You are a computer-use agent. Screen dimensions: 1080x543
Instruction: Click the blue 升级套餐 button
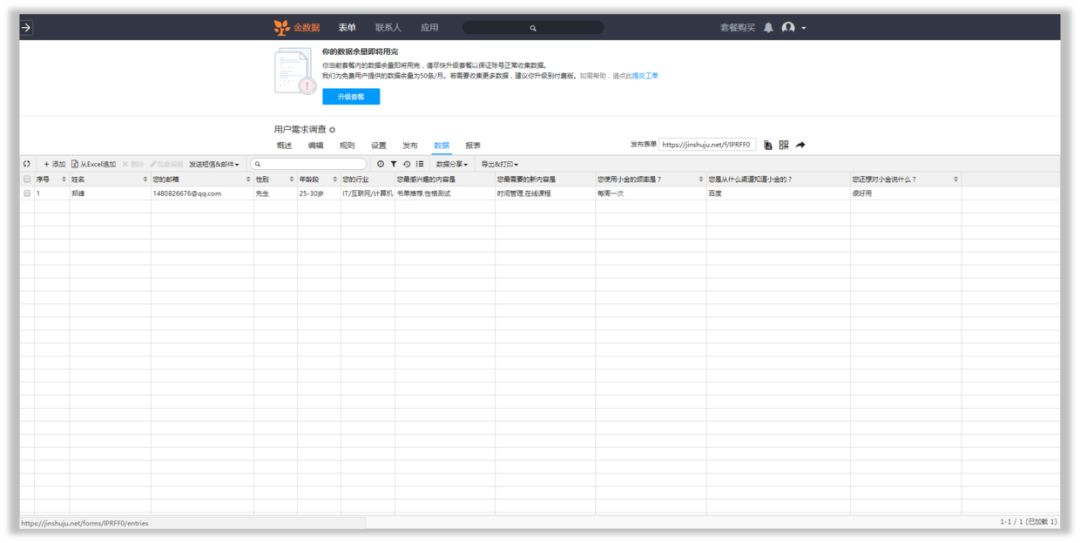(351, 96)
